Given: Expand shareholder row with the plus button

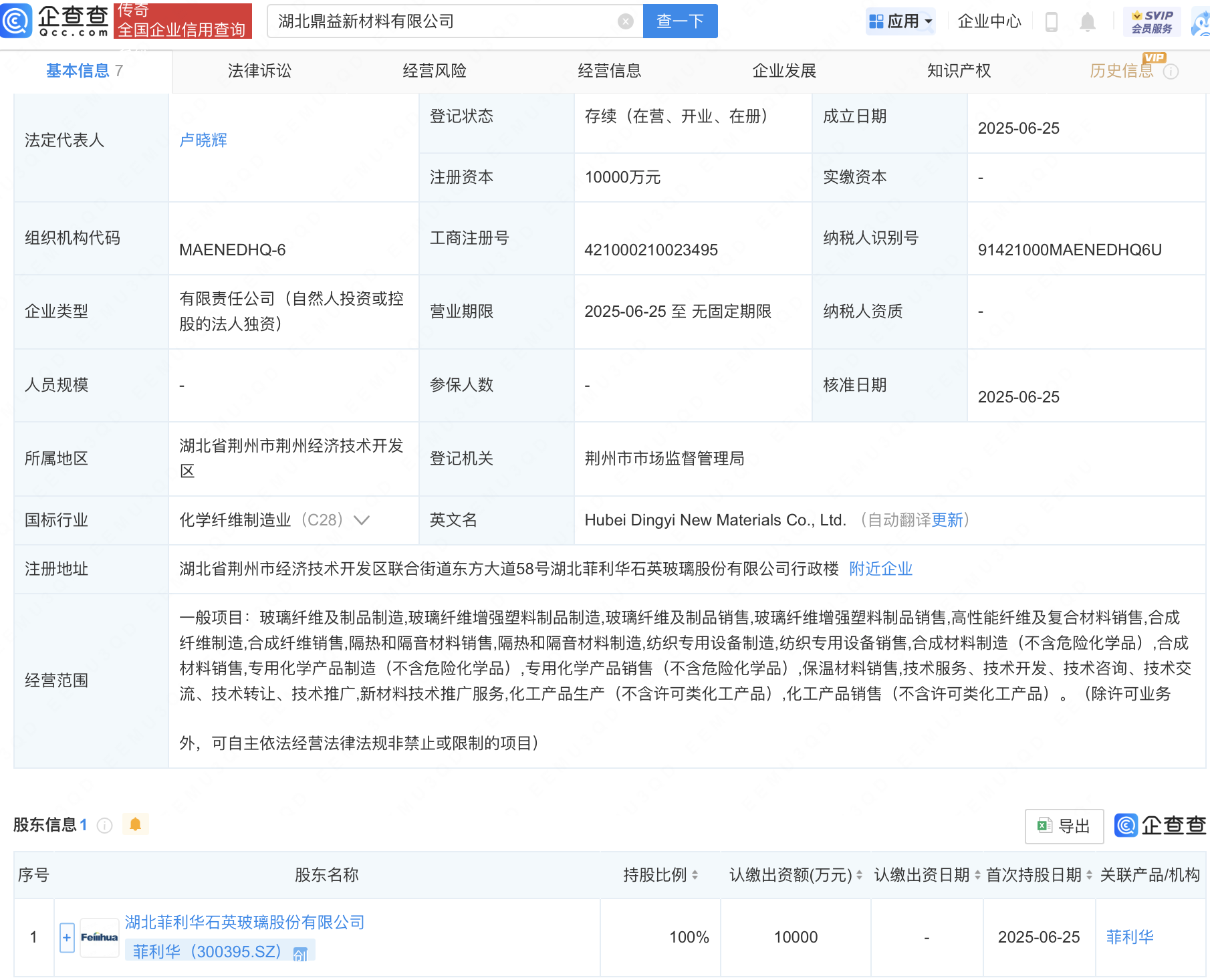Looking at the screenshot, I should [67, 938].
